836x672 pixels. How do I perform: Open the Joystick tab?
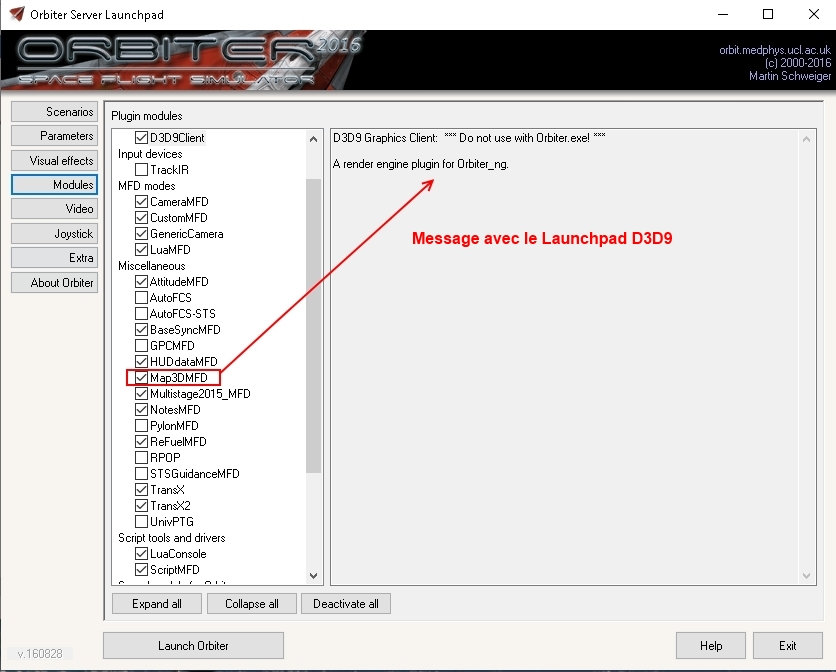point(54,234)
